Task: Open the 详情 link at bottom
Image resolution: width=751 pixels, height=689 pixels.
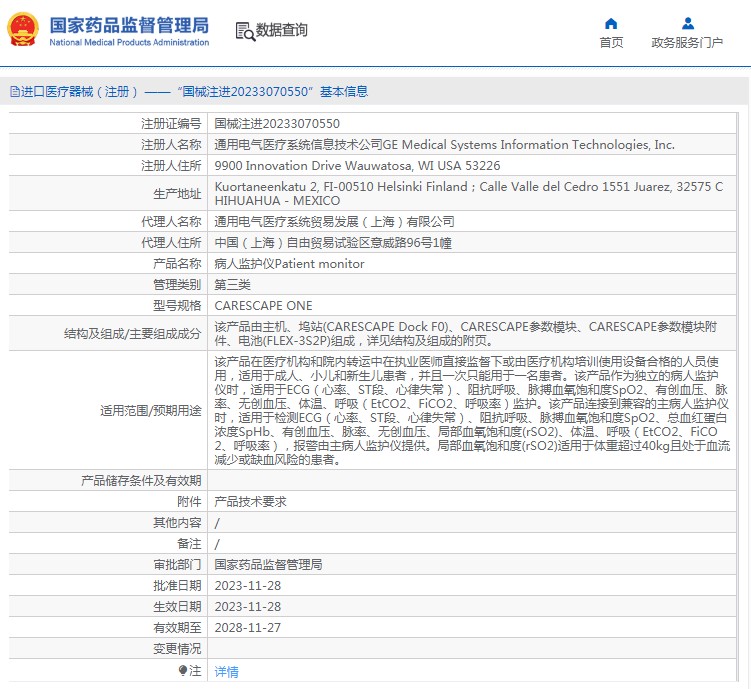Action: pos(227,672)
